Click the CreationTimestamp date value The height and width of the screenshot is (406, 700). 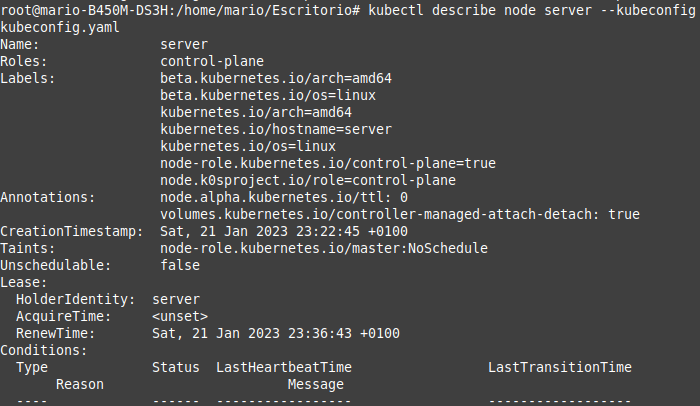pyautogui.click(x=284, y=231)
